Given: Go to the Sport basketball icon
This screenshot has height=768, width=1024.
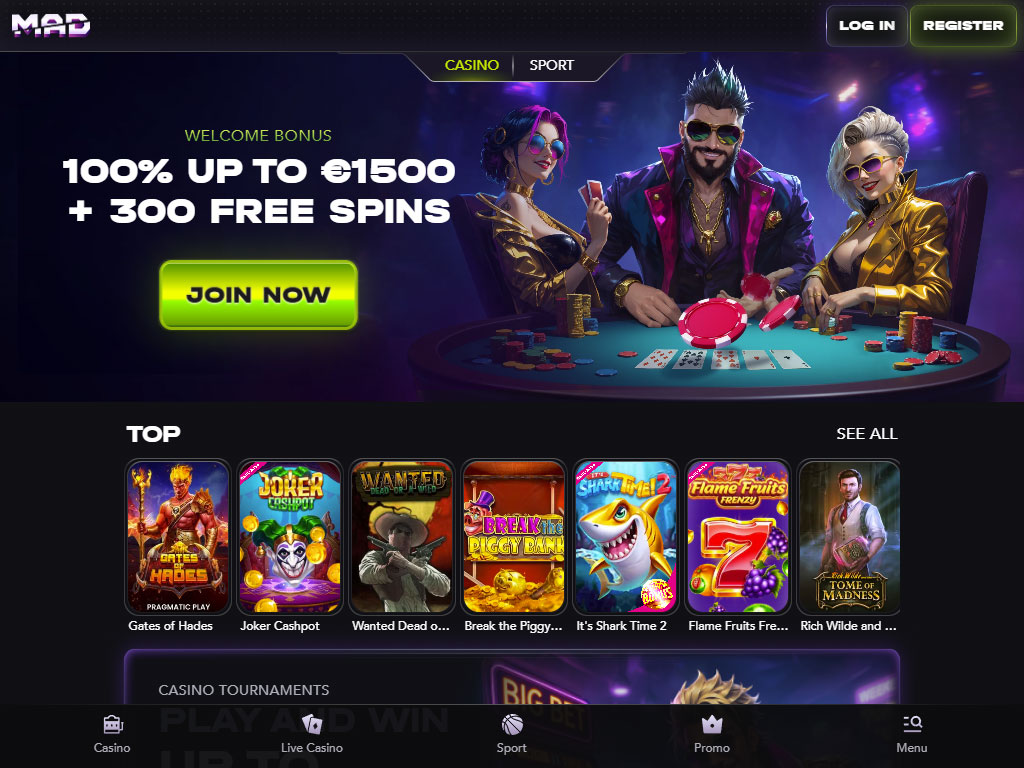Looking at the screenshot, I should [512, 724].
